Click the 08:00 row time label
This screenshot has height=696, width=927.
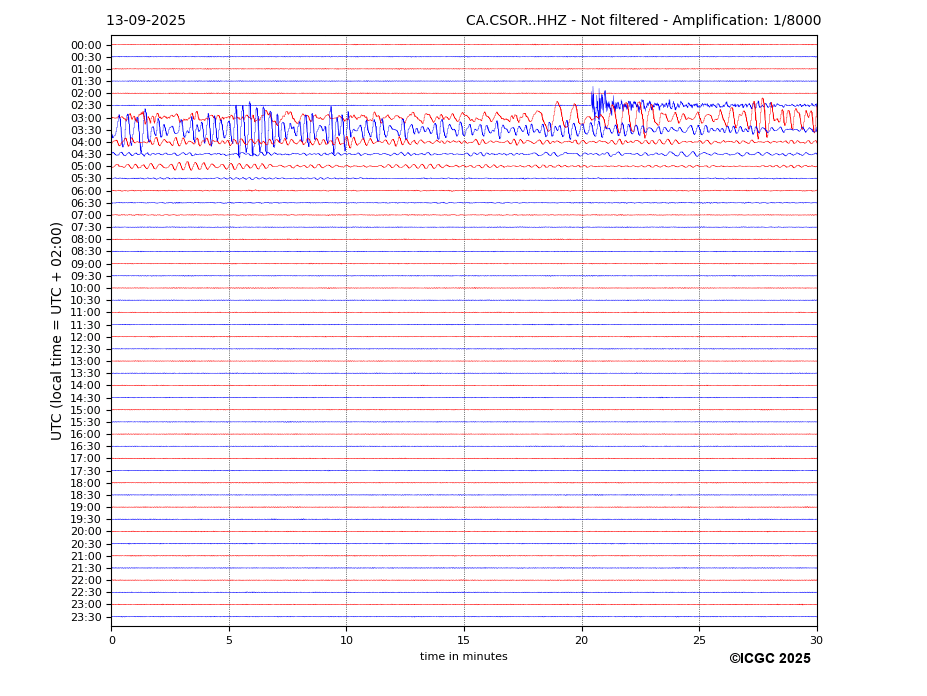[x=86, y=239]
